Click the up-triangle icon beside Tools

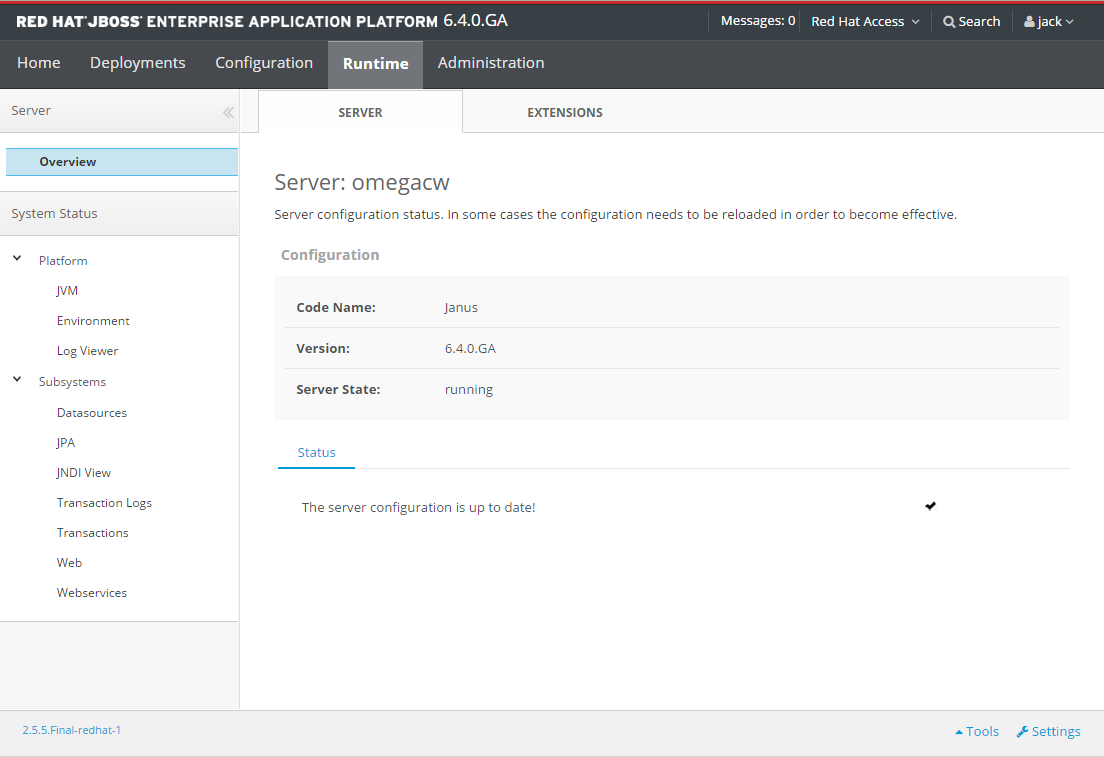click(x=958, y=732)
